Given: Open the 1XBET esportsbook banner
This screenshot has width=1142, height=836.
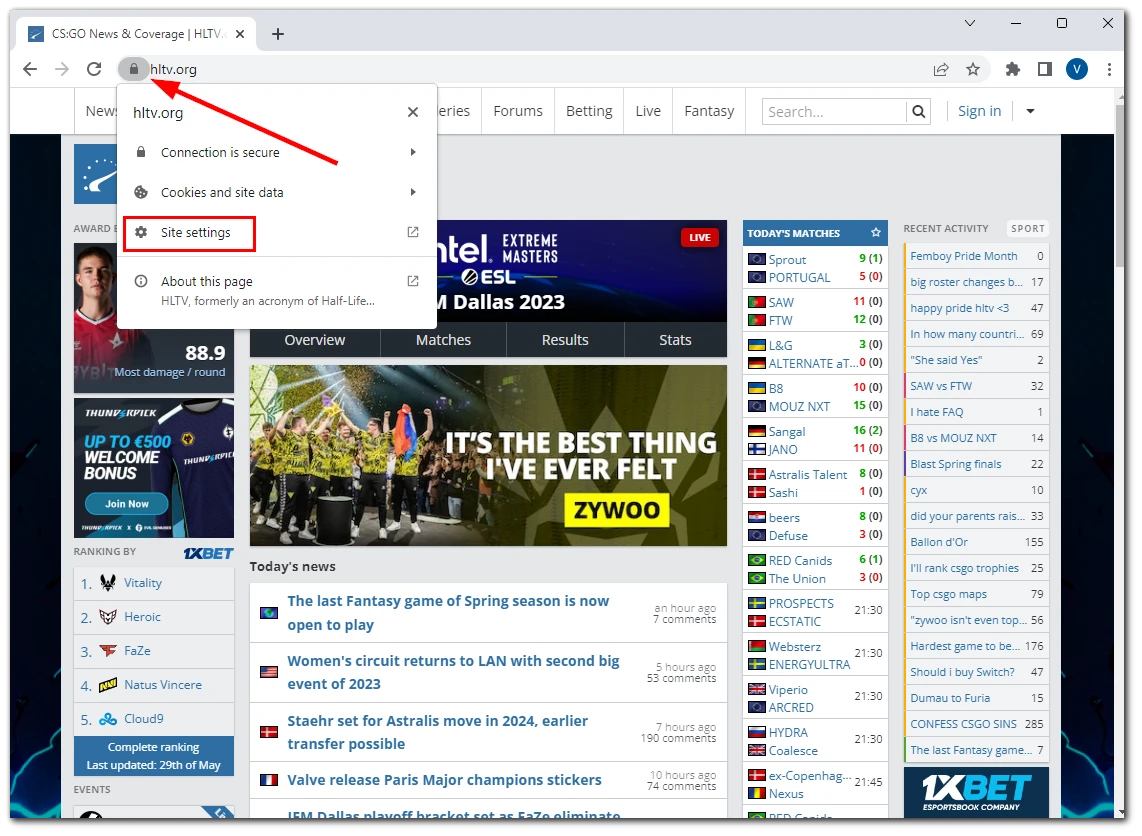Looking at the screenshot, I should [x=976, y=792].
